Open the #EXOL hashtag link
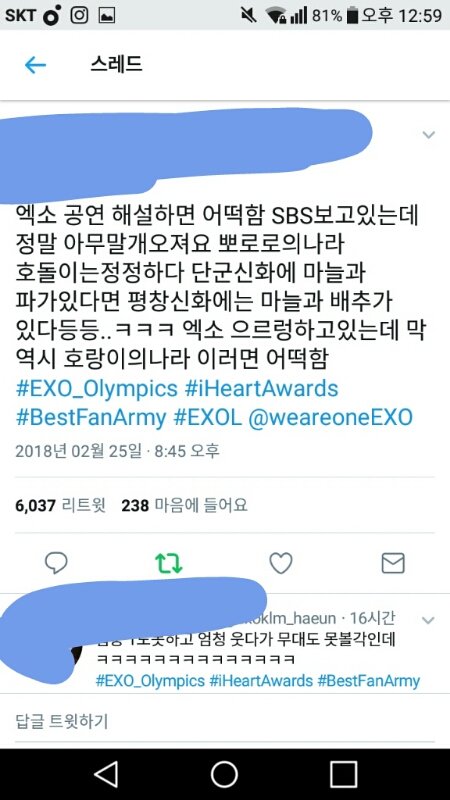450x800 pixels. [x=207, y=418]
